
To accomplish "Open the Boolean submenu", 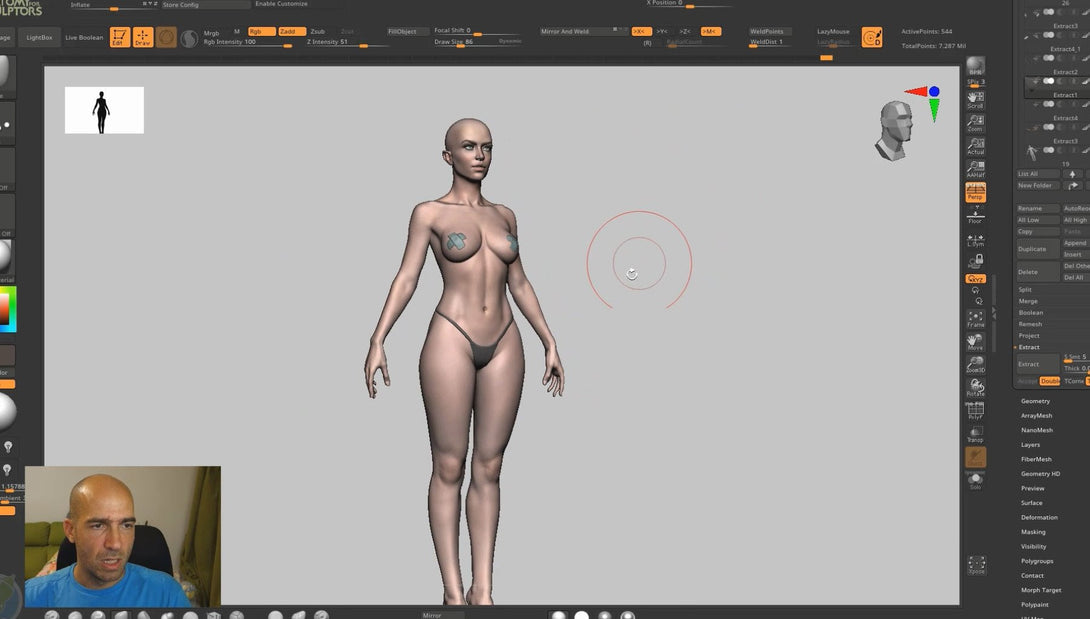I will 1030,313.
